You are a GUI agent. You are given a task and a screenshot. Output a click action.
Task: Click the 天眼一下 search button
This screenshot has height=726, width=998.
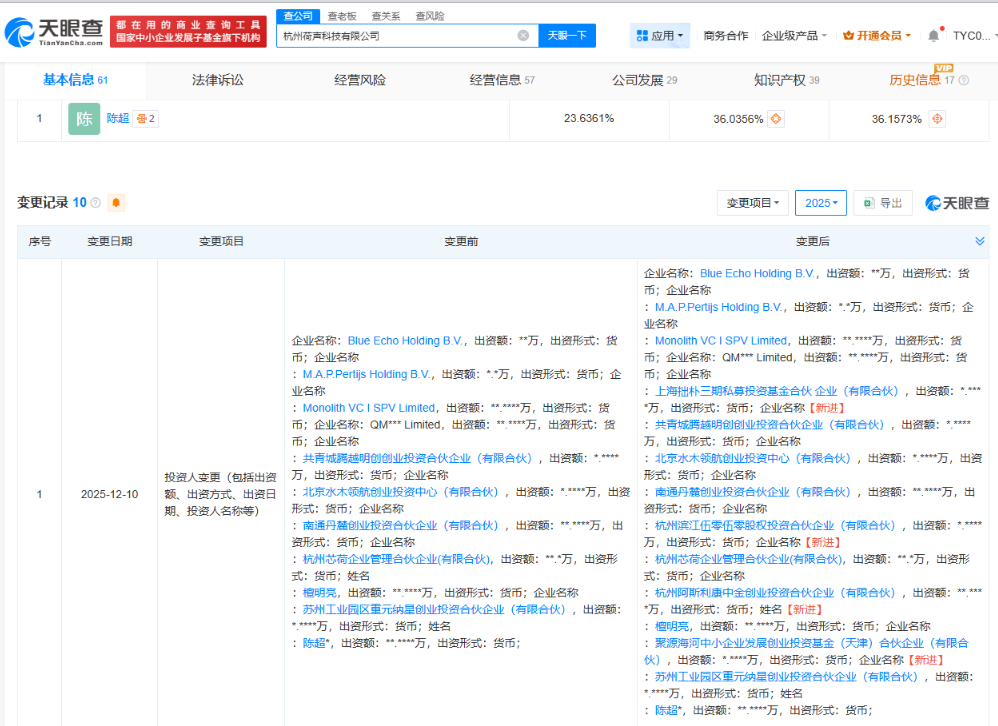click(567, 36)
